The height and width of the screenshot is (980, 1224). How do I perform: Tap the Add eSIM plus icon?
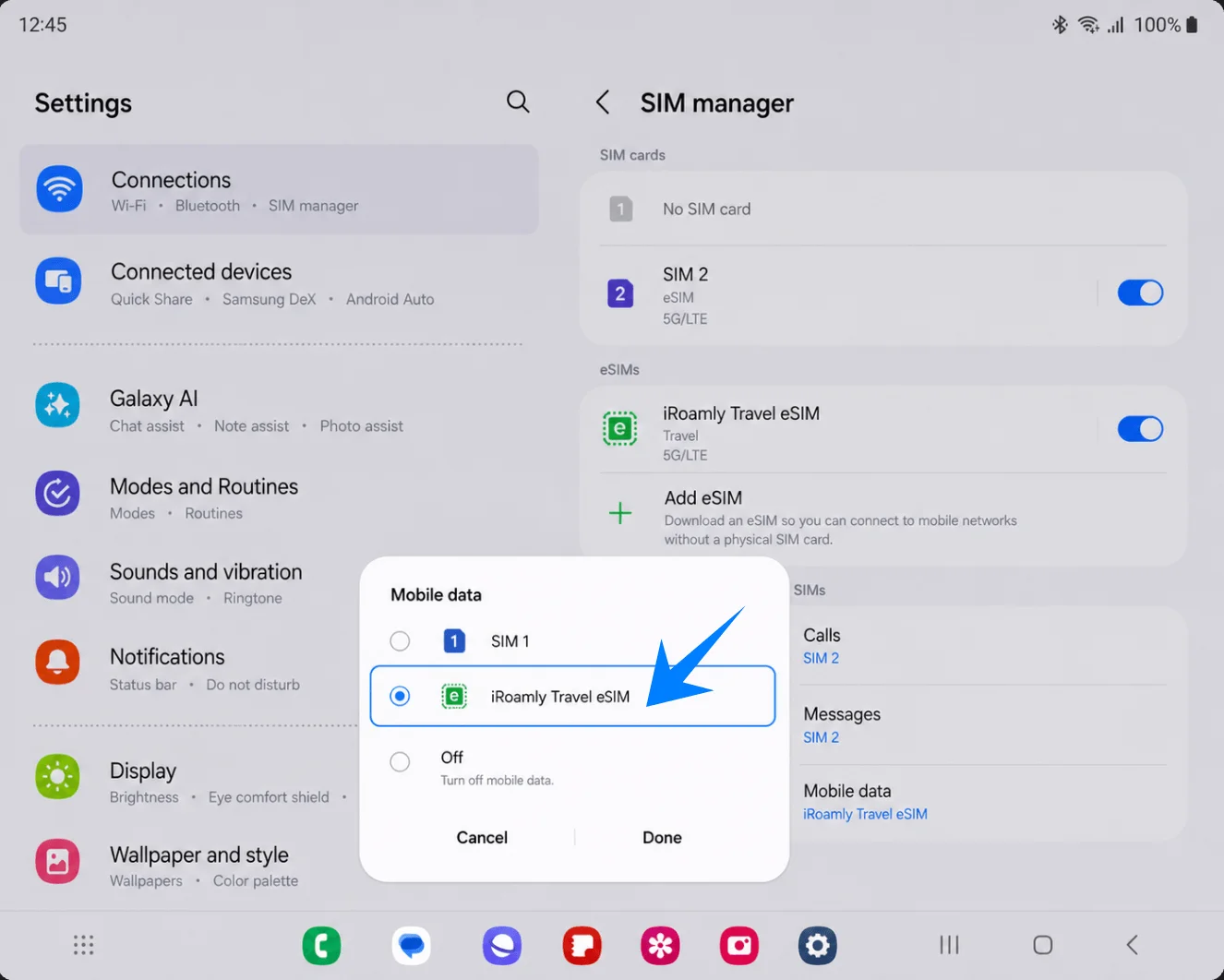(x=620, y=513)
